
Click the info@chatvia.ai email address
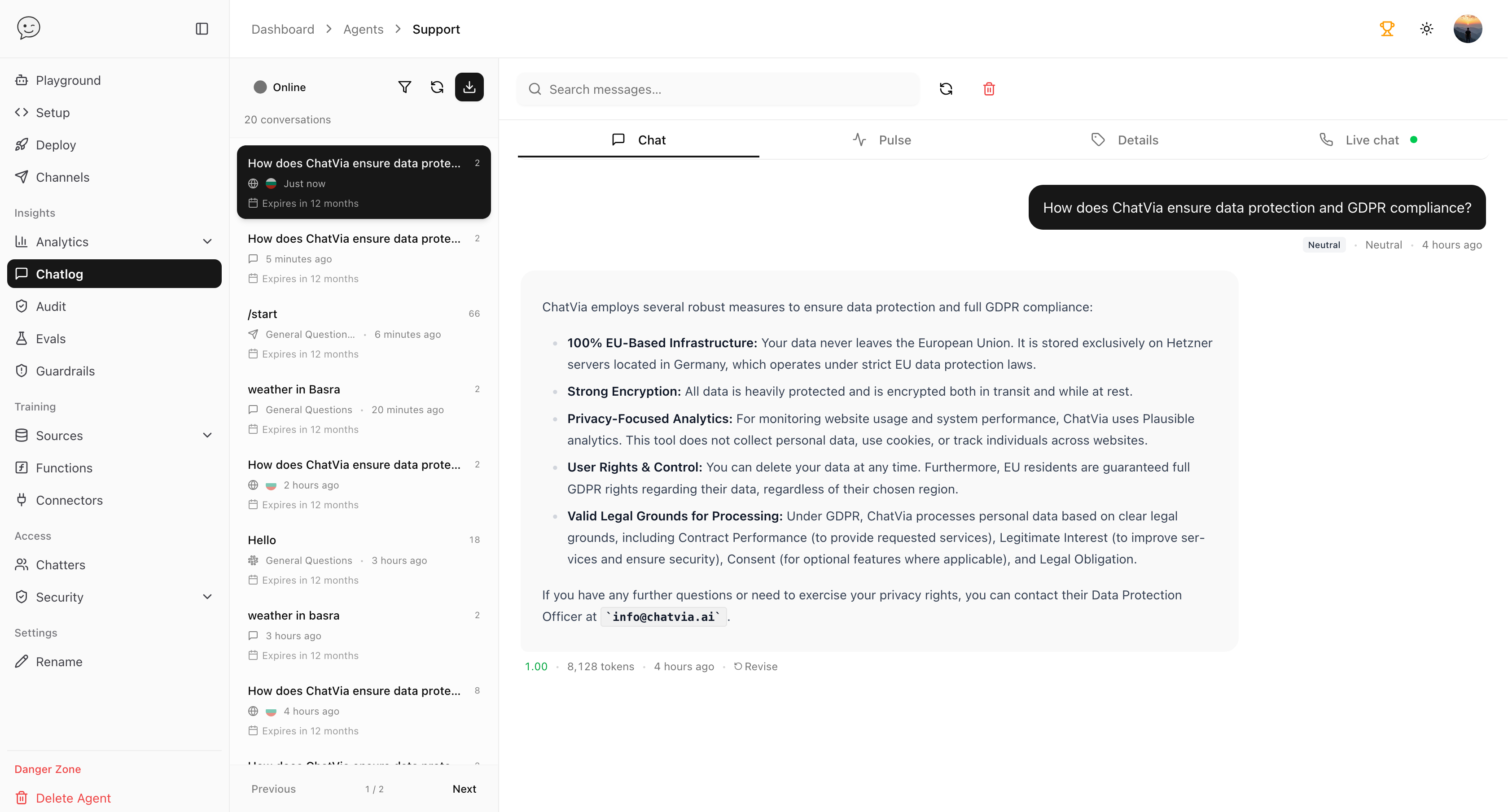(663, 616)
